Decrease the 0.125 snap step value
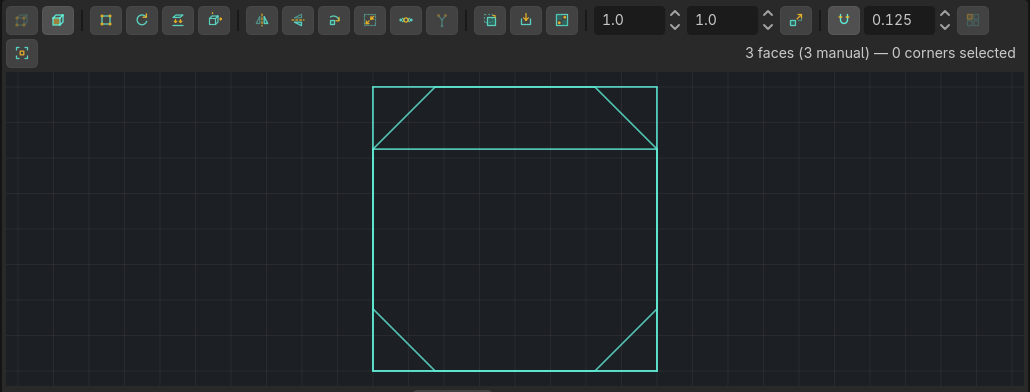Image resolution: width=1030 pixels, height=392 pixels. click(945, 27)
